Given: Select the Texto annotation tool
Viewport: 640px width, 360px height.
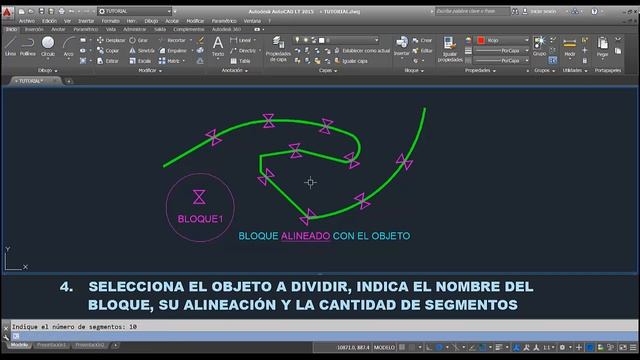Looking at the screenshot, I should pyautogui.click(x=218, y=46).
